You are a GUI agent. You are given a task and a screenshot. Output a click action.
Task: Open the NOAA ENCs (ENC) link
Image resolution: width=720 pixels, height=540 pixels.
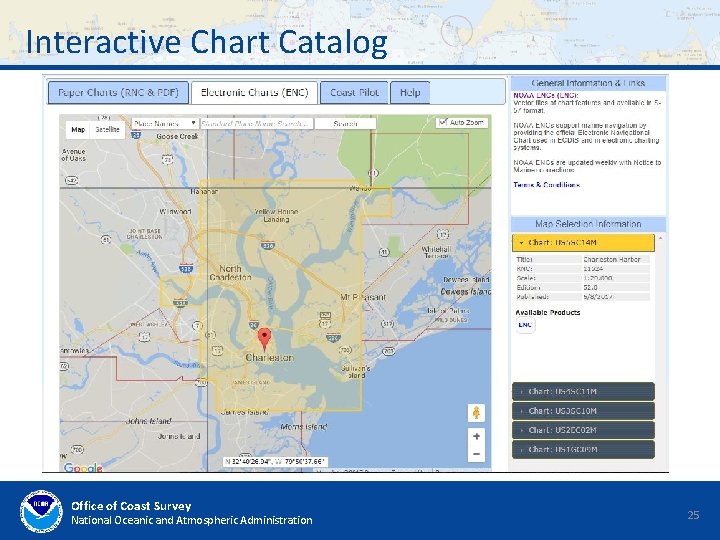click(546, 95)
